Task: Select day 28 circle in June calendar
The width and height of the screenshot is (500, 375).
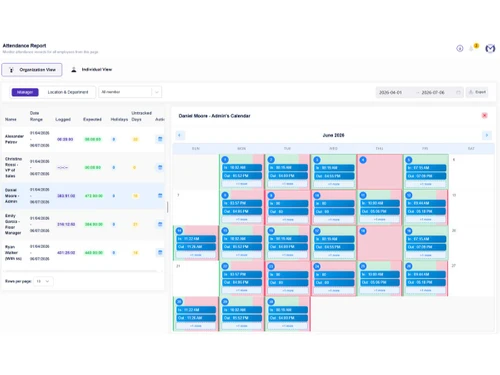Action: pyautogui.click(x=179, y=302)
